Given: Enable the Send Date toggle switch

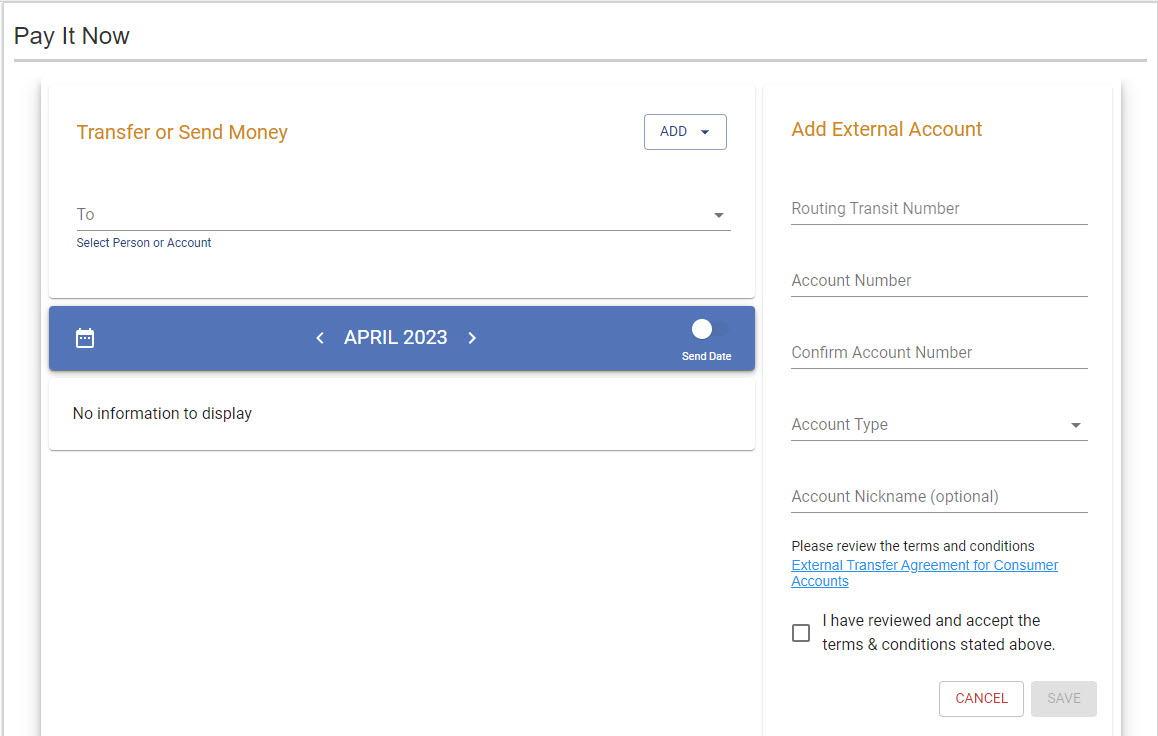Looking at the screenshot, I should point(706,330).
